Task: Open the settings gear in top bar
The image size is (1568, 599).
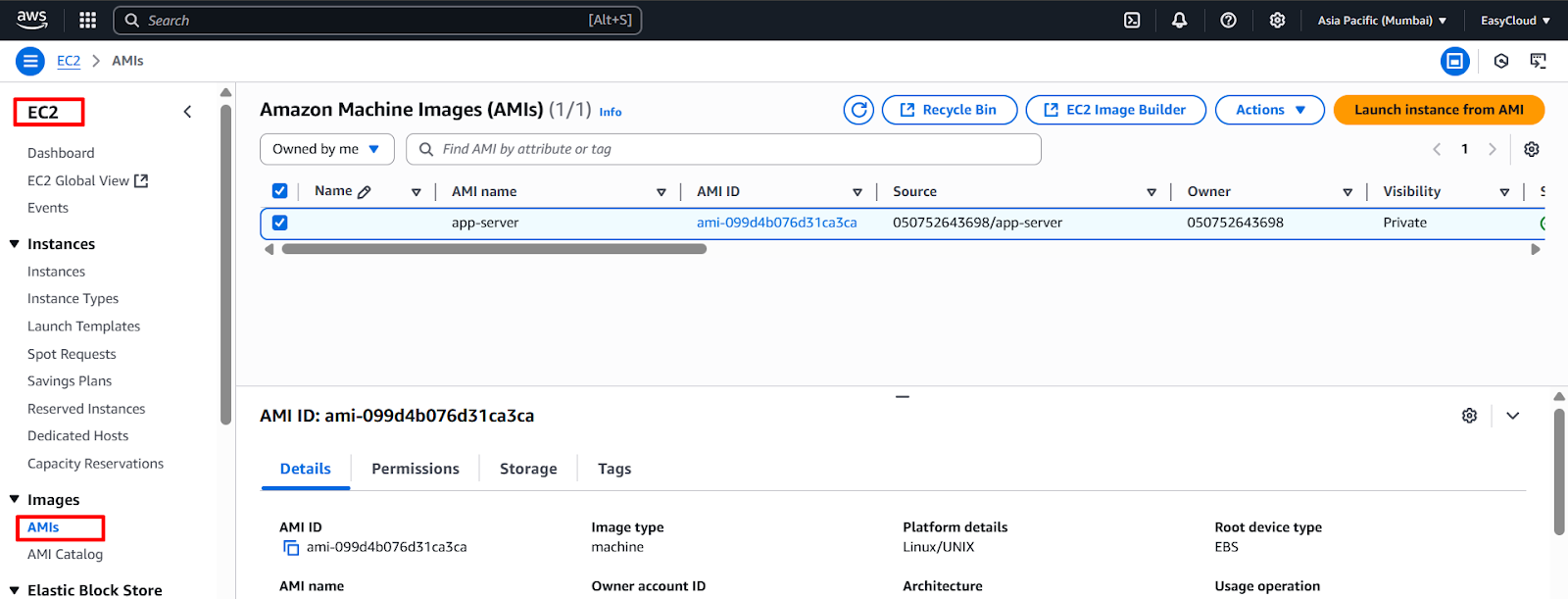Action: coord(1277,20)
